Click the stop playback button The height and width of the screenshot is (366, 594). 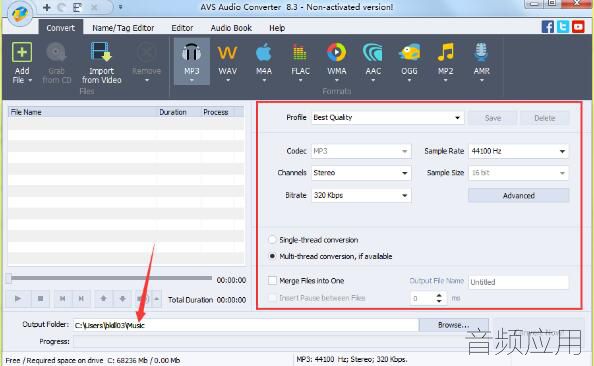[40, 299]
